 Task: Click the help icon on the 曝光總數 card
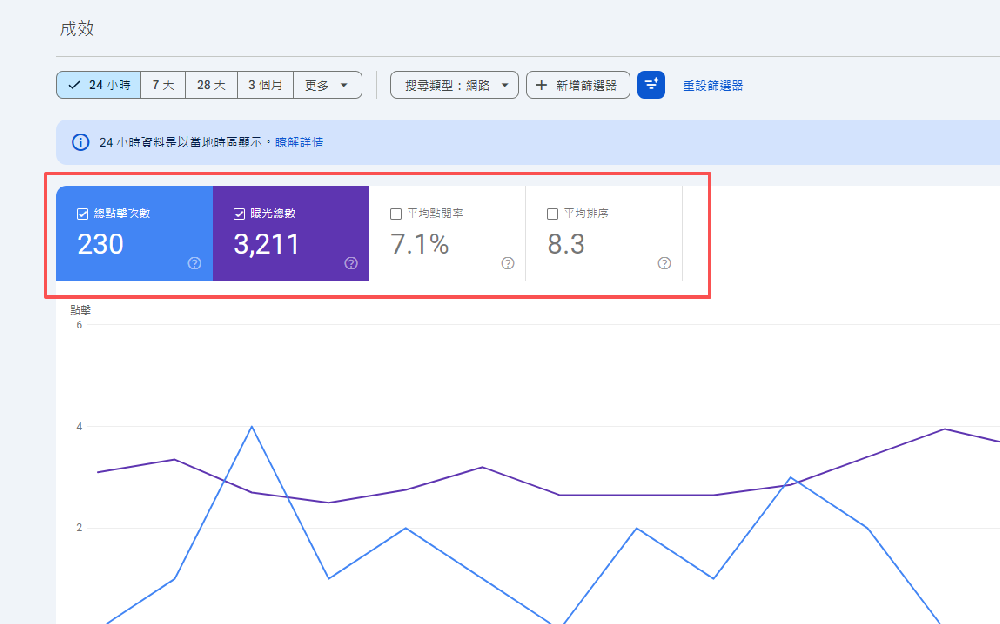(x=351, y=263)
